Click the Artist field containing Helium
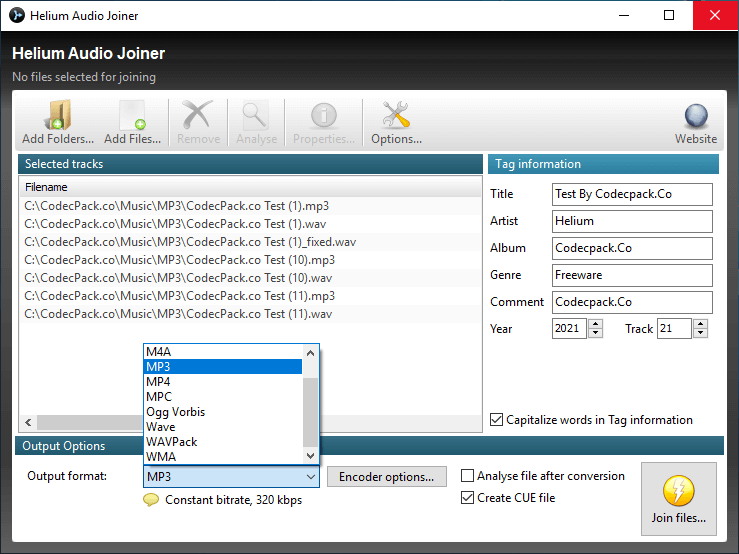Image resolution: width=739 pixels, height=554 pixels. pyautogui.click(x=632, y=221)
